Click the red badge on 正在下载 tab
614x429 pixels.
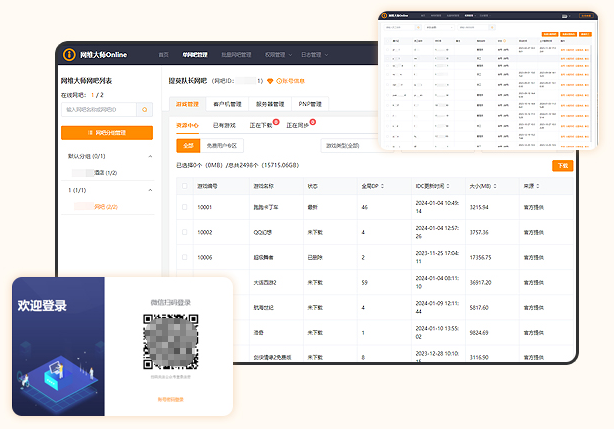coord(275,121)
